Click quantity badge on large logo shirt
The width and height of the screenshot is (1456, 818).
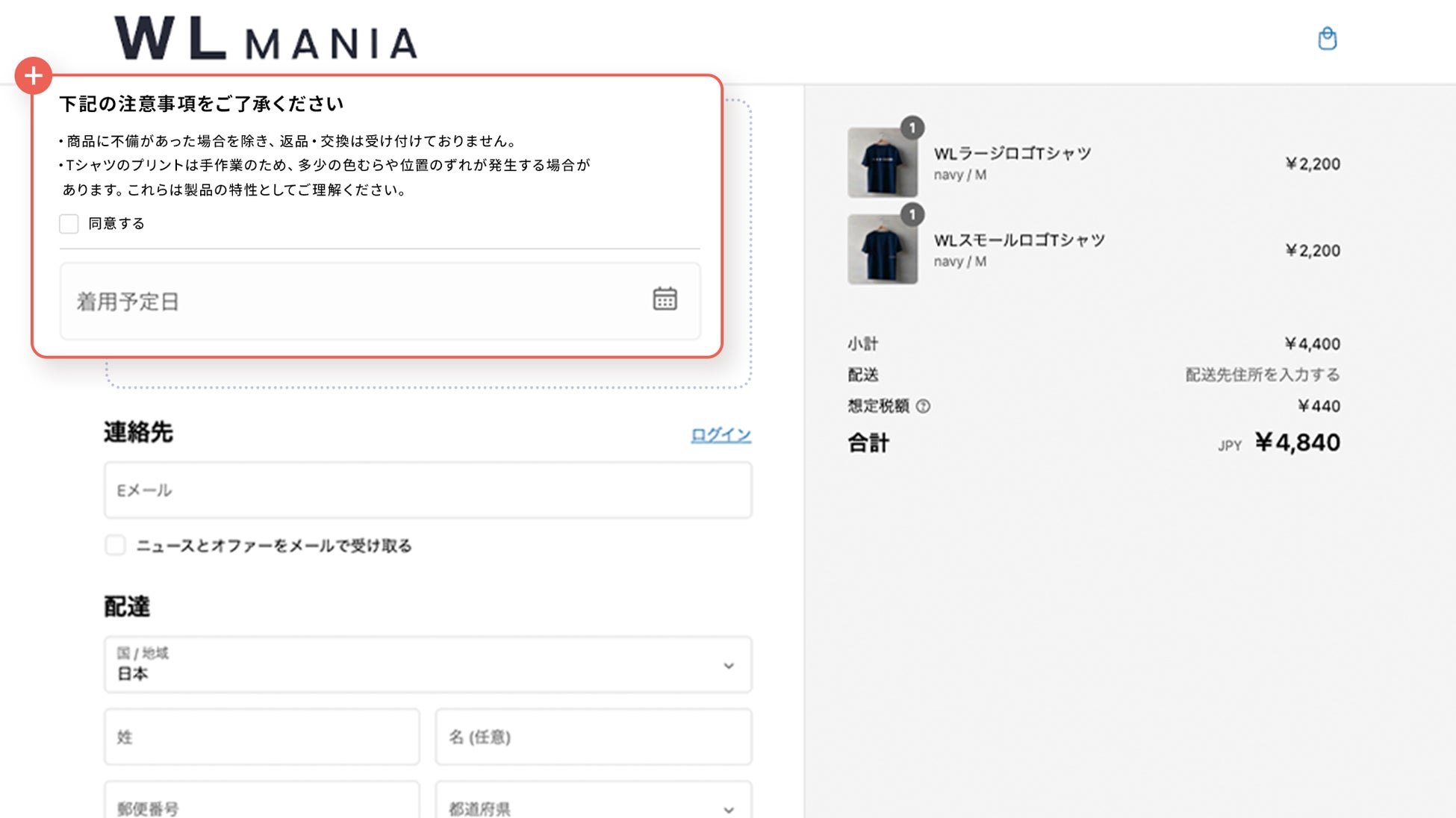(x=912, y=128)
